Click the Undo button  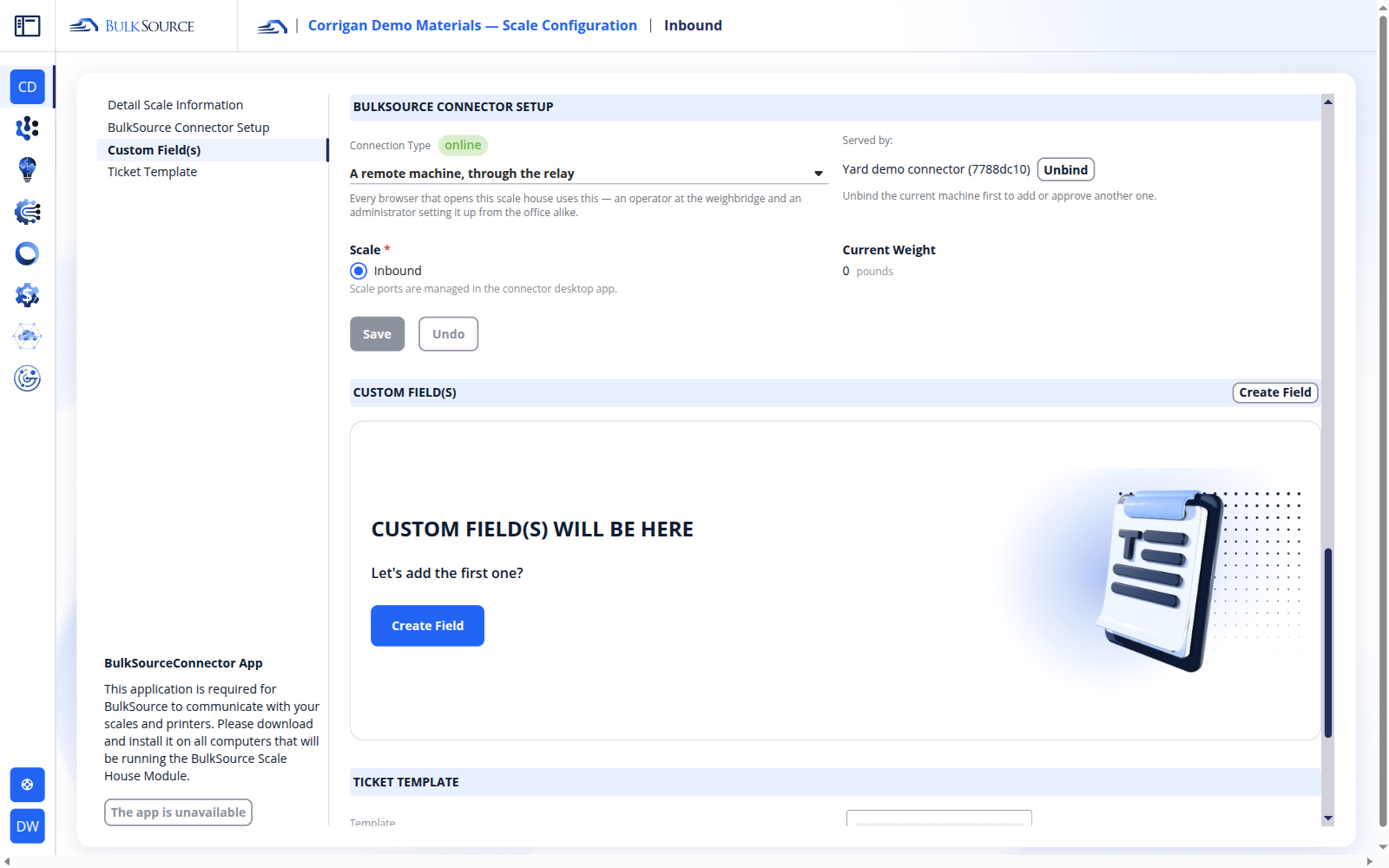point(448,334)
